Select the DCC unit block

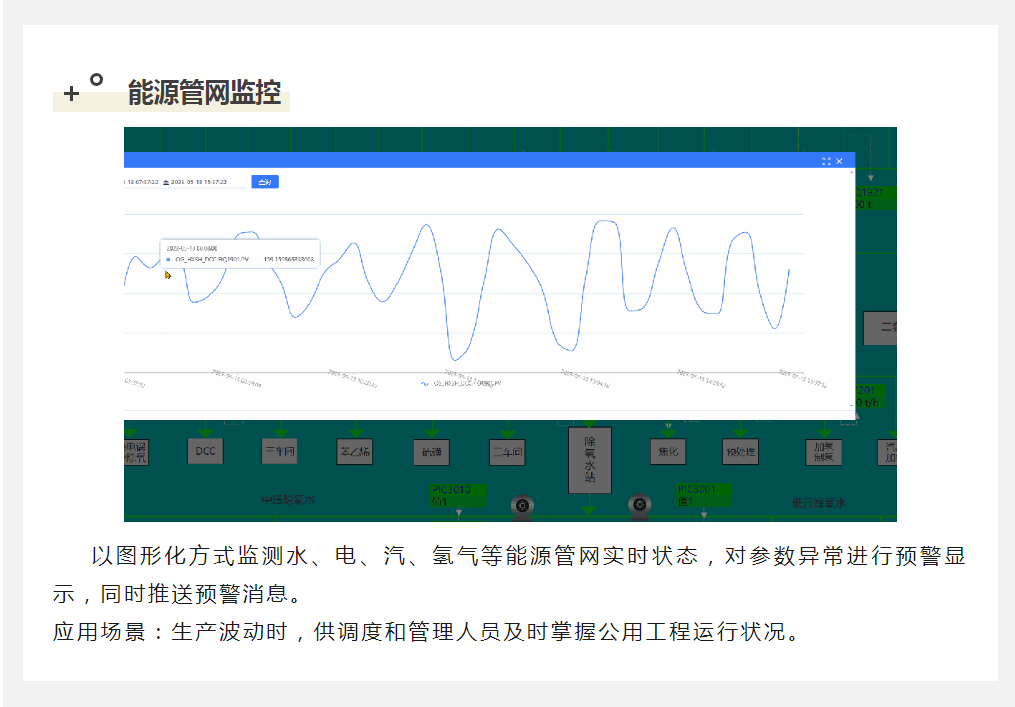click(x=205, y=451)
